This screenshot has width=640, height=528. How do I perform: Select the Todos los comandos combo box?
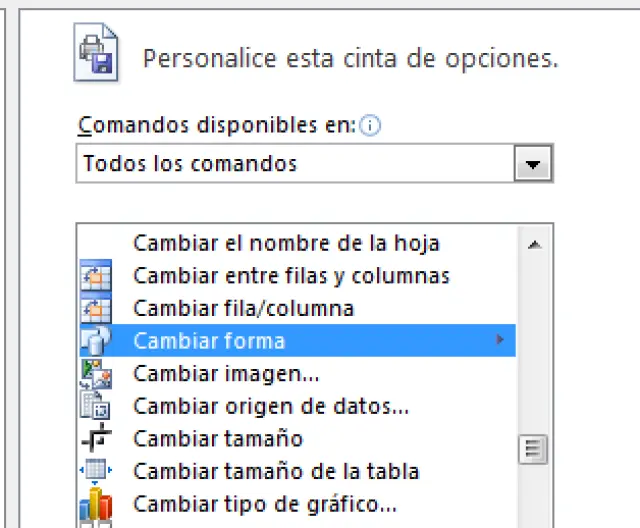[296, 163]
